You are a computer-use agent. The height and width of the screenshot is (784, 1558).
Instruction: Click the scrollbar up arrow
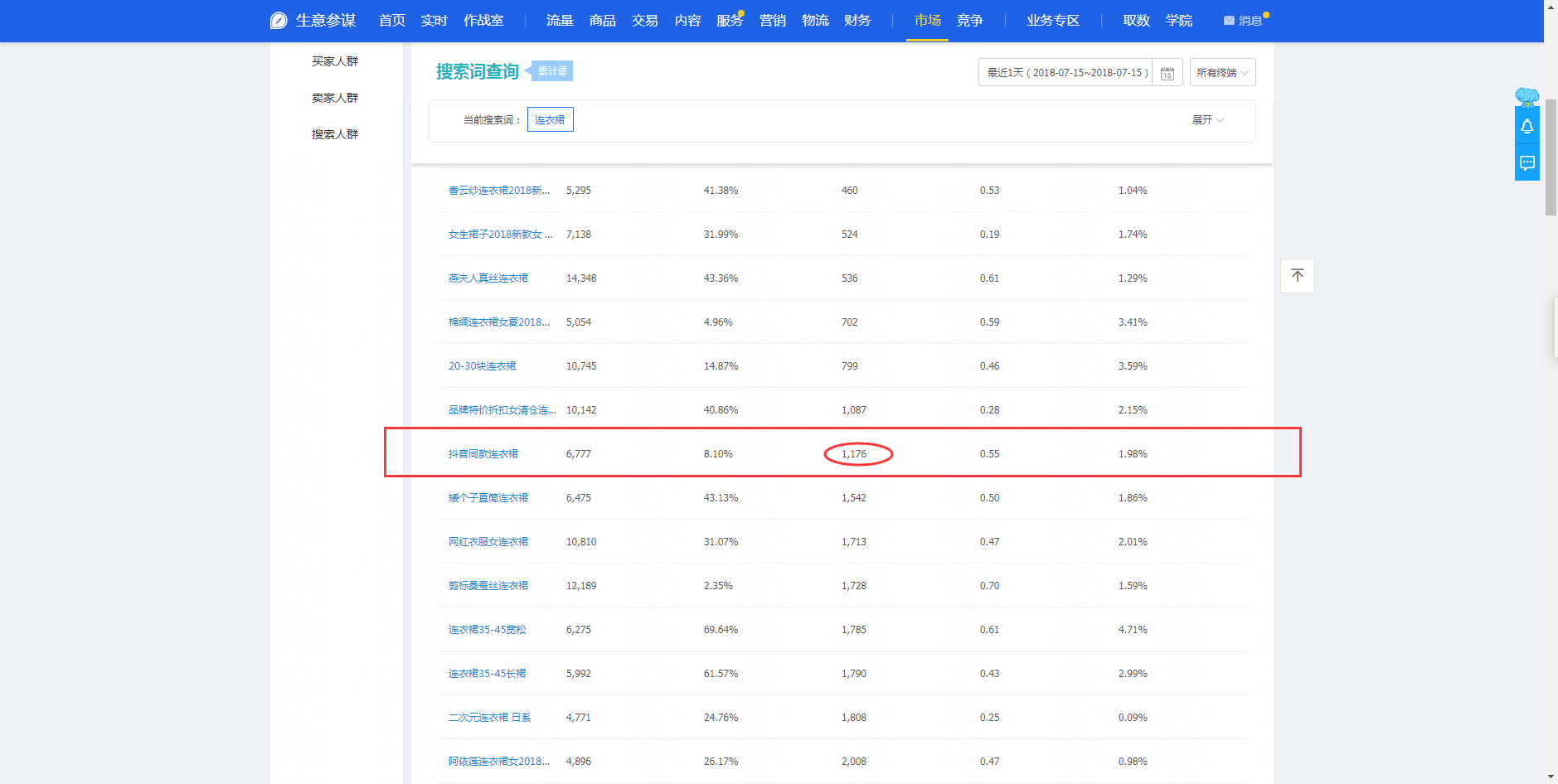(1551, 6)
